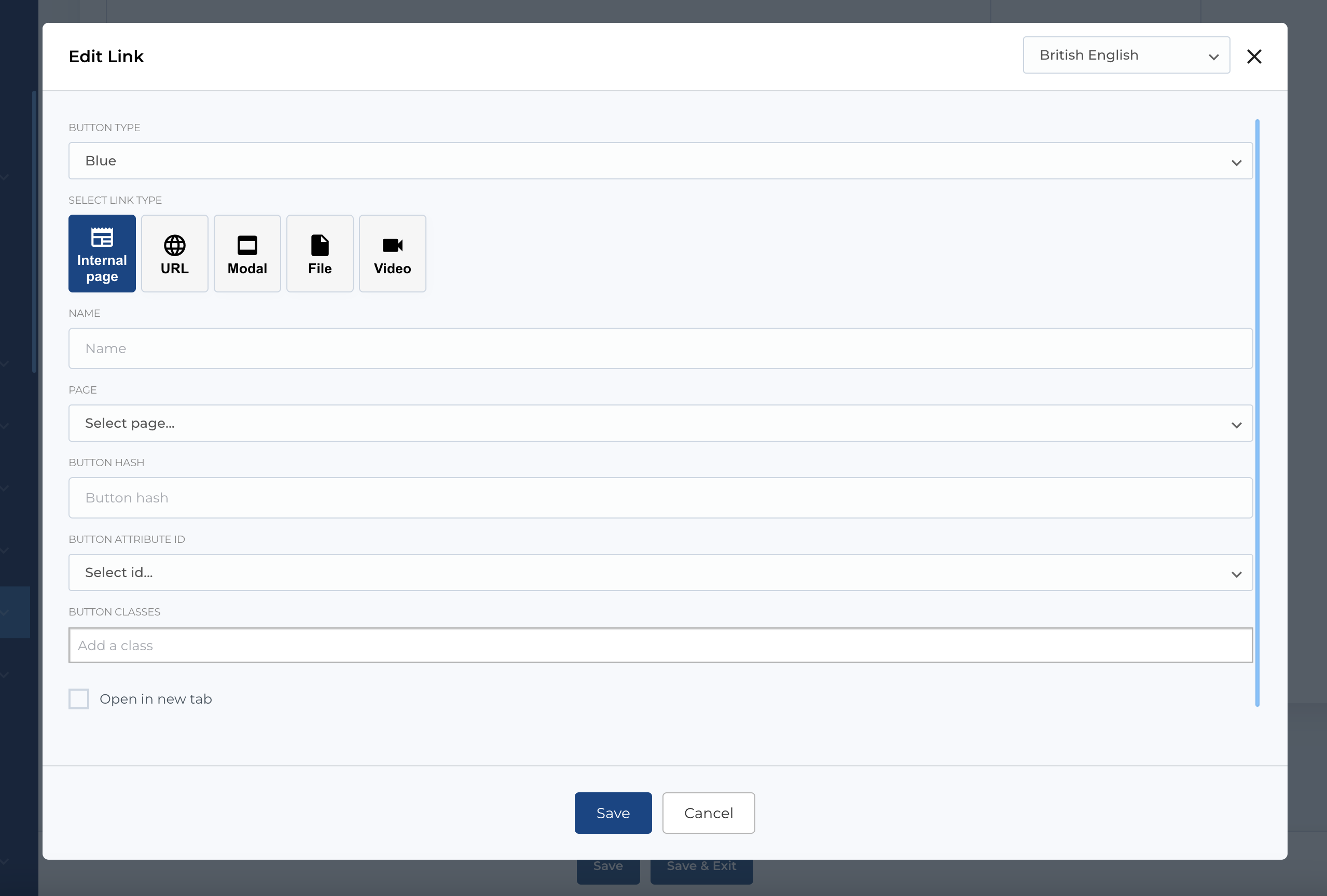
Task: Click the Open in new tab label
Action: [x=155, y=699]
